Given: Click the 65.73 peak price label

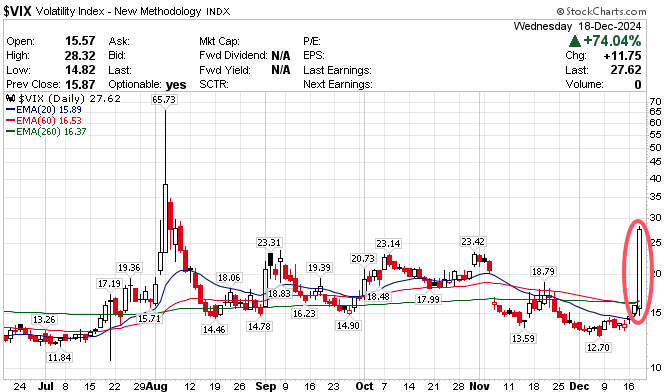Looking at the screenshot, I should 164,99.
